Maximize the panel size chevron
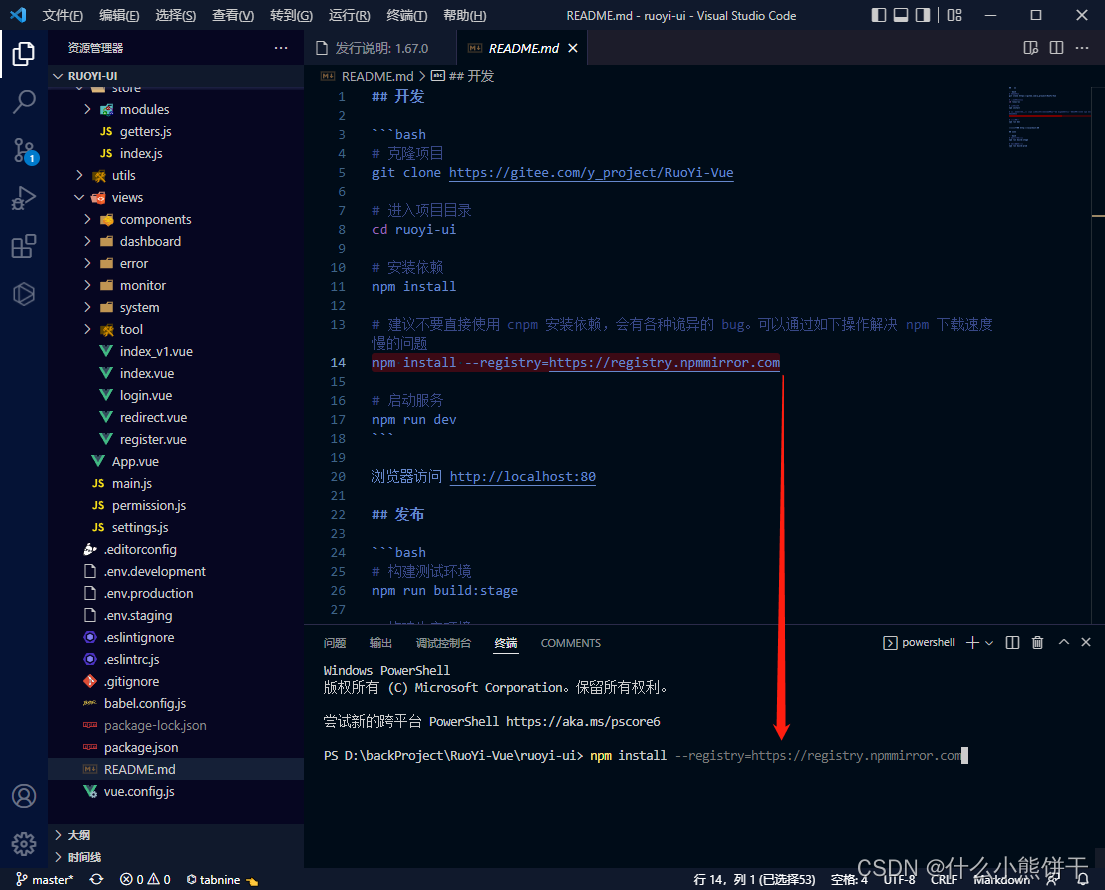This screenshot has height=890, width=1105. (1063, 642)
